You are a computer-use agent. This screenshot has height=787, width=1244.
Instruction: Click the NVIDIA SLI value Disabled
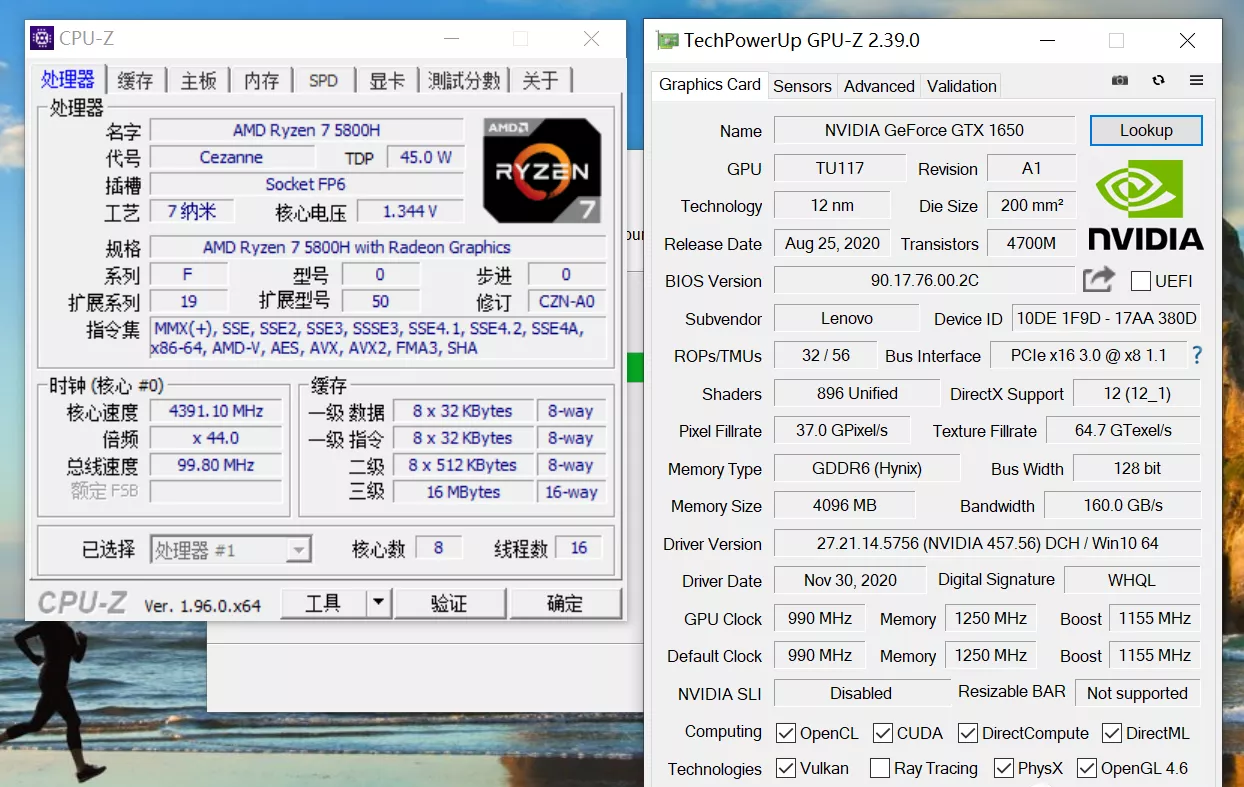tap(861, 693)
